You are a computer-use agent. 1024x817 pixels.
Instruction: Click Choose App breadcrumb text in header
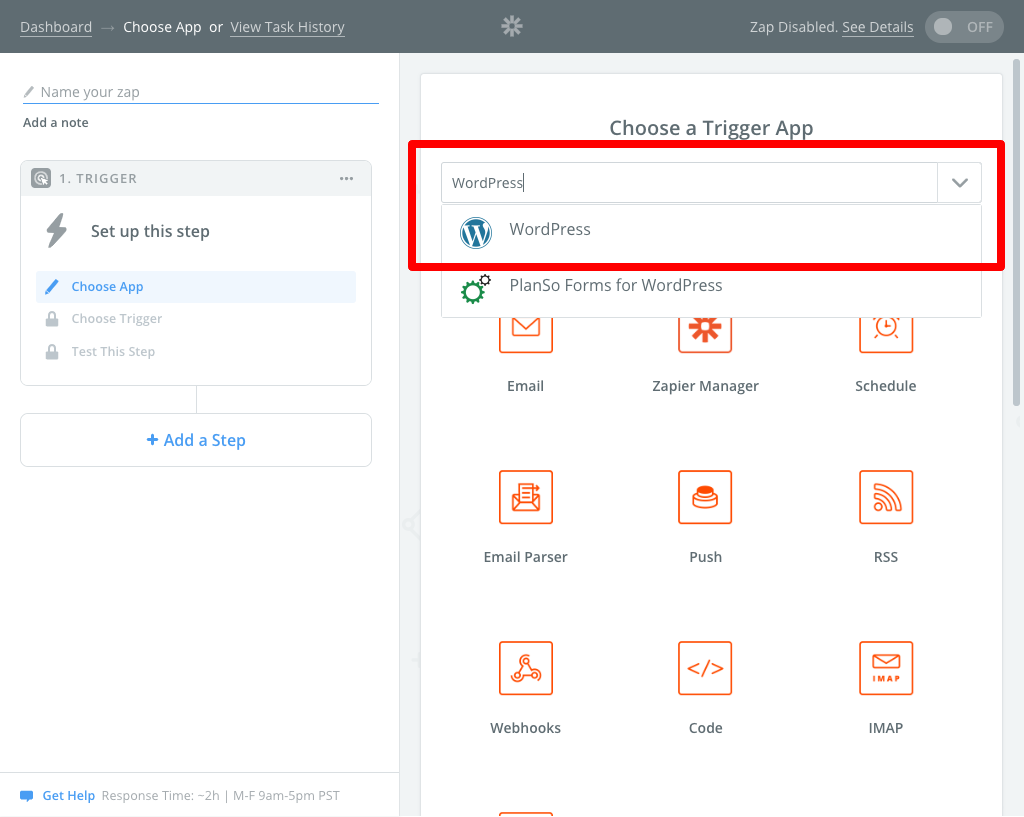coord(162,27)
